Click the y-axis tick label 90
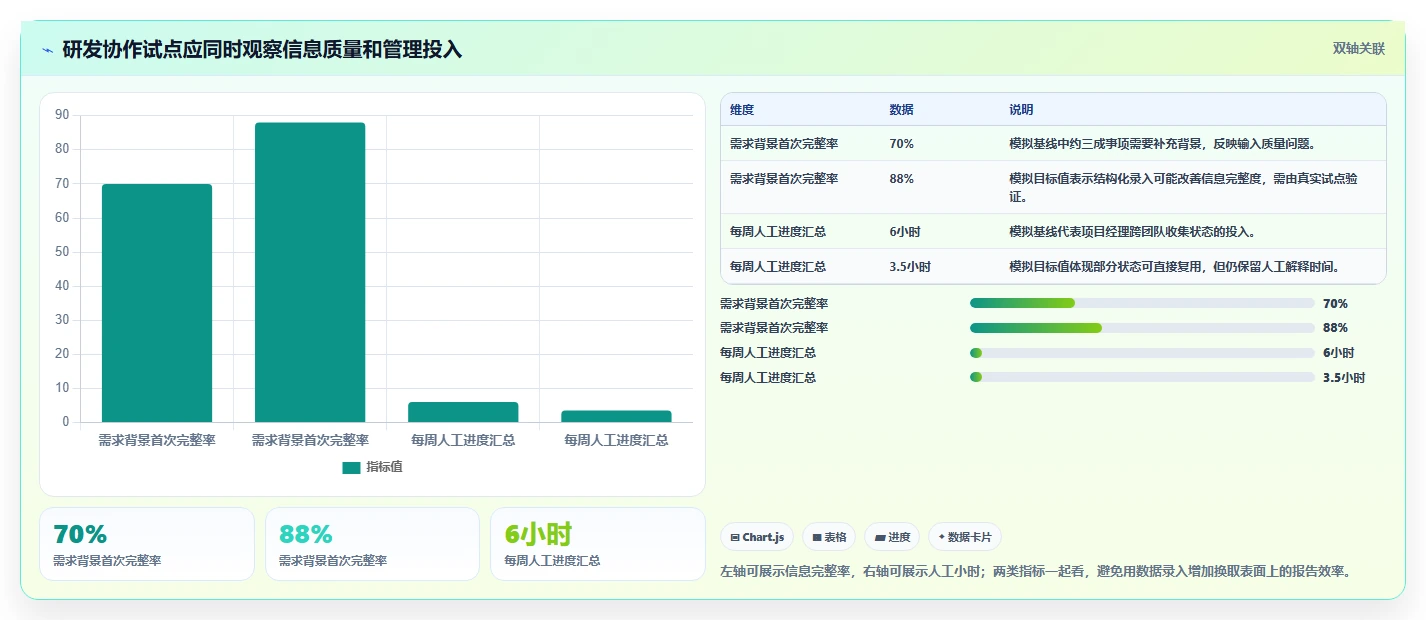Viewport: 1426px width, 620px height. click(x=62, y=115)
